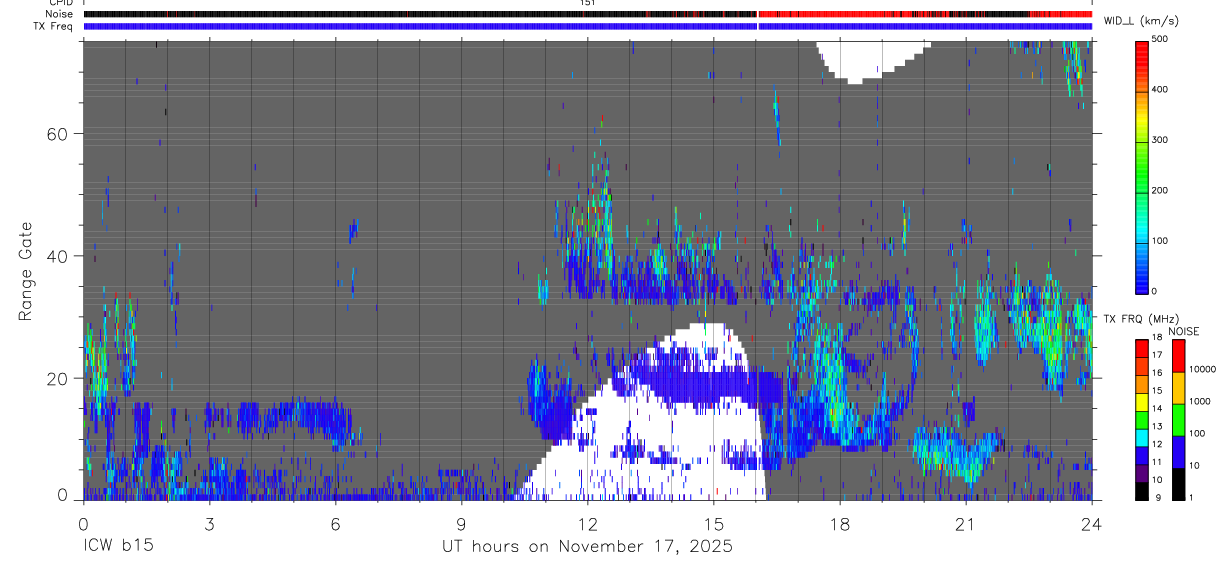Click the '3' hour tick on UT axis
Image resolution: width=1228 pixels, height=567 pixels.
pos(208,523)
